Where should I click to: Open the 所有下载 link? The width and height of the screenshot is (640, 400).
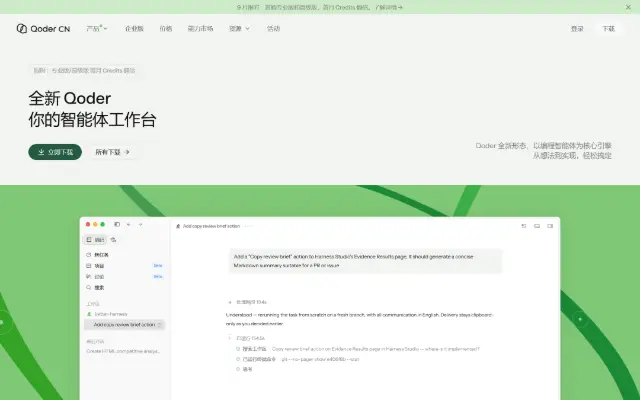[112, 152]
